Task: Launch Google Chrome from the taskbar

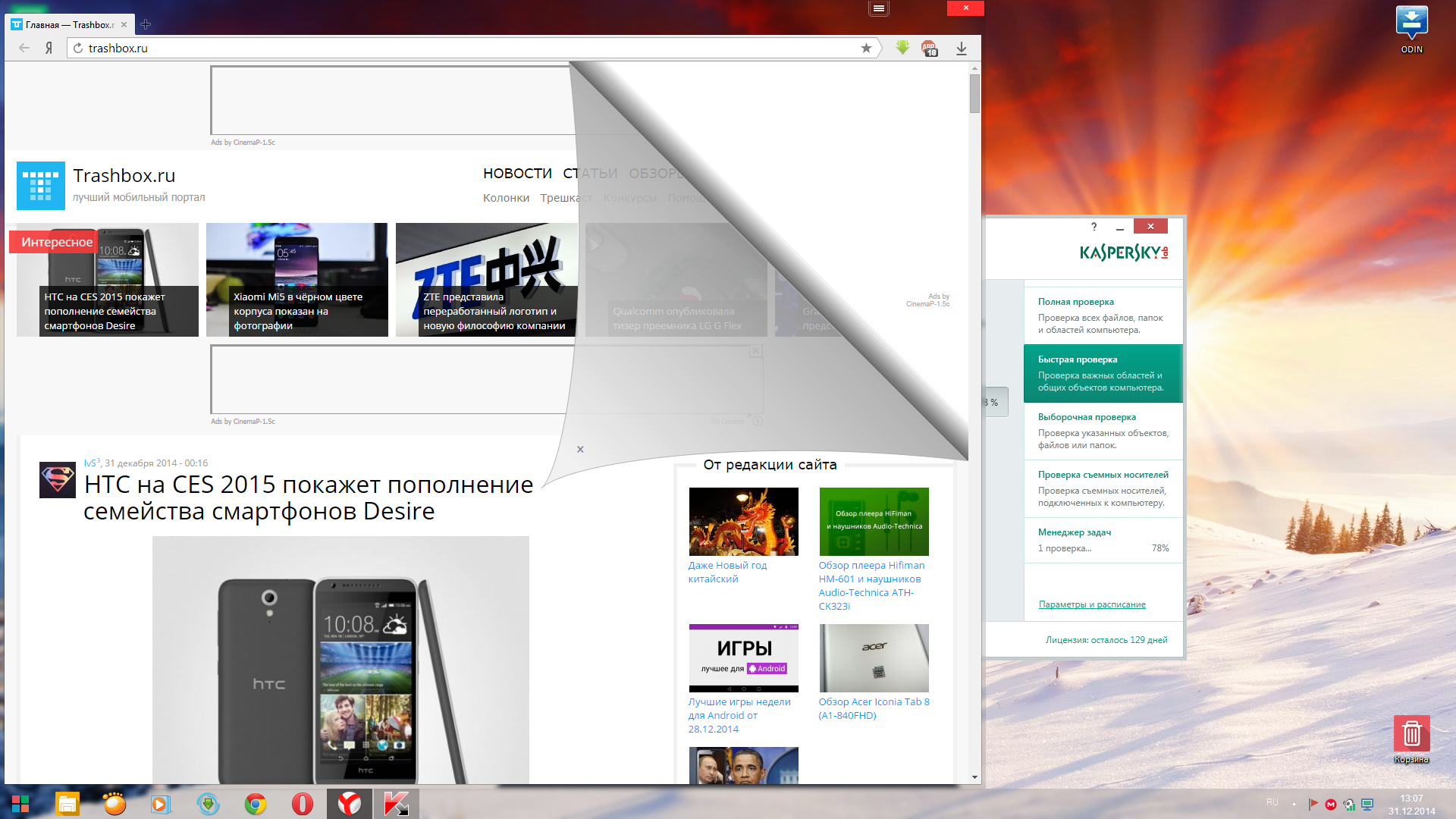Action: [x=256, y=804]
